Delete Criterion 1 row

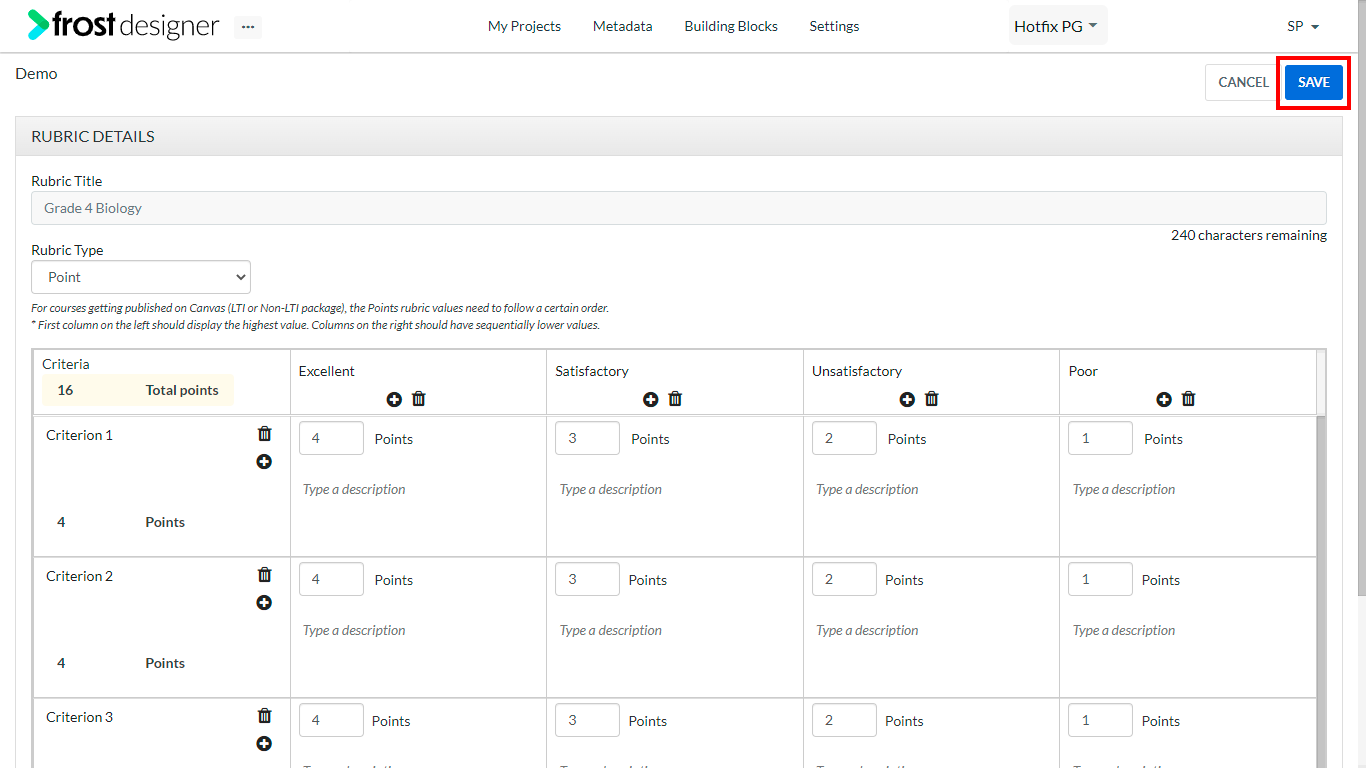[x=264, y=434]
